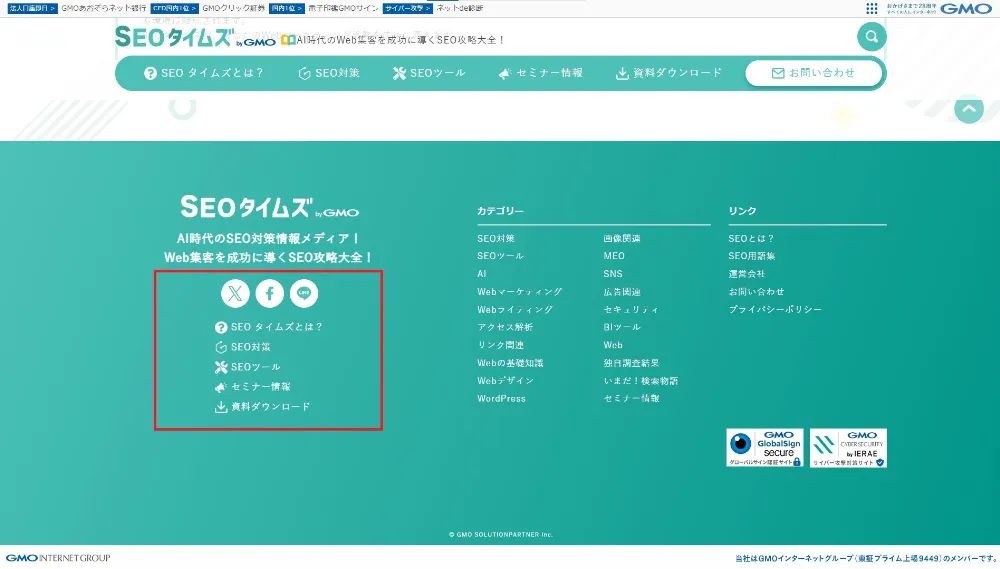Open the 'いまだ！検索物語' category link

(x=641, y=381)
